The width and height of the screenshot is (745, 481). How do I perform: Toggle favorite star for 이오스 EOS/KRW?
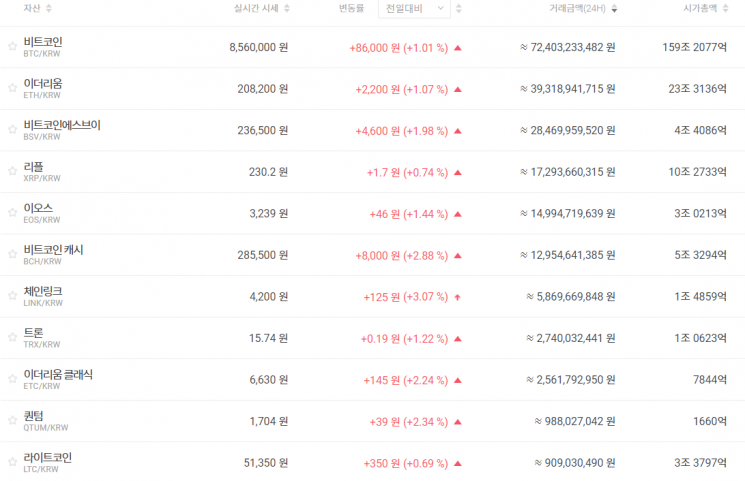[x=12, y=212]
